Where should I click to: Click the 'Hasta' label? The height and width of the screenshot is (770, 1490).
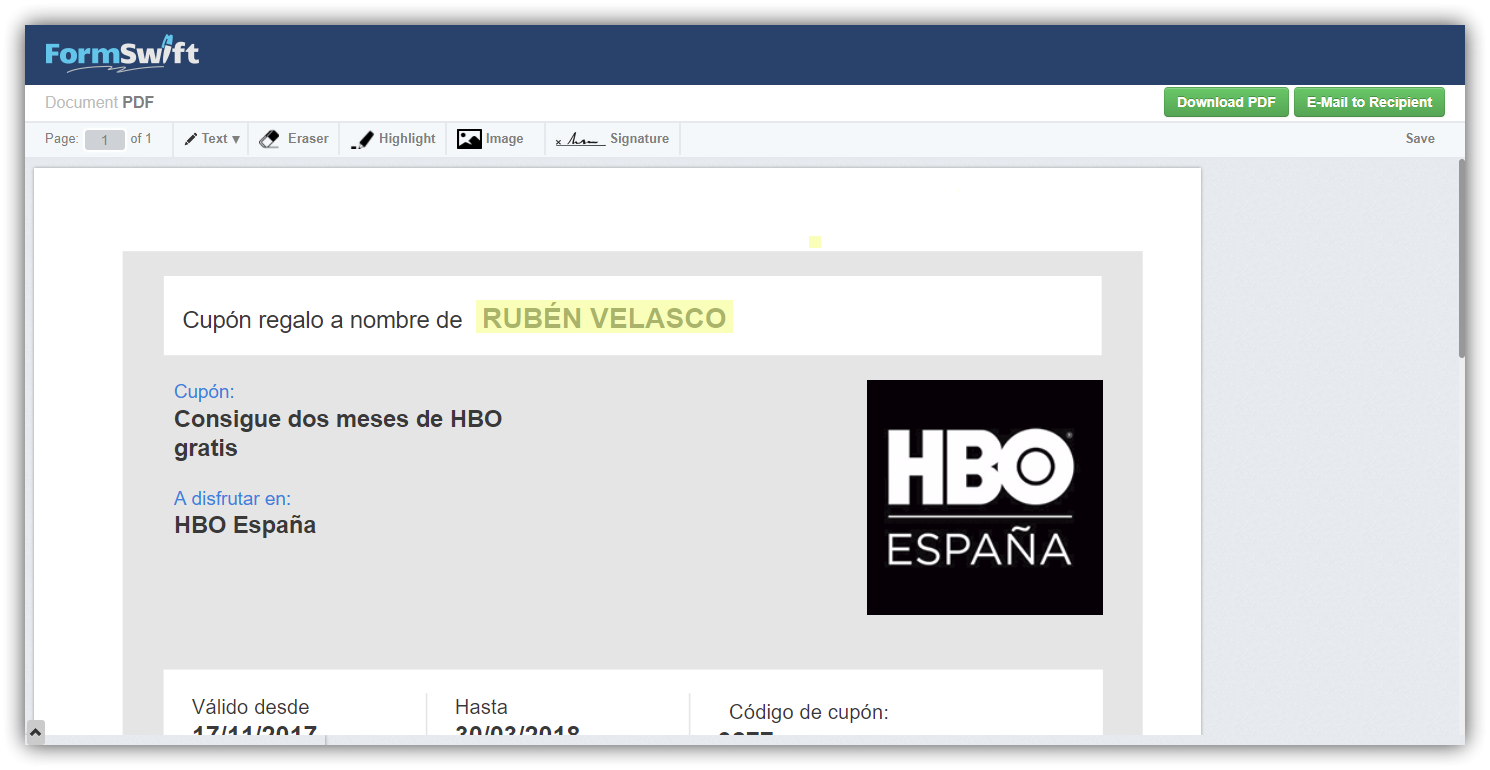481,707
